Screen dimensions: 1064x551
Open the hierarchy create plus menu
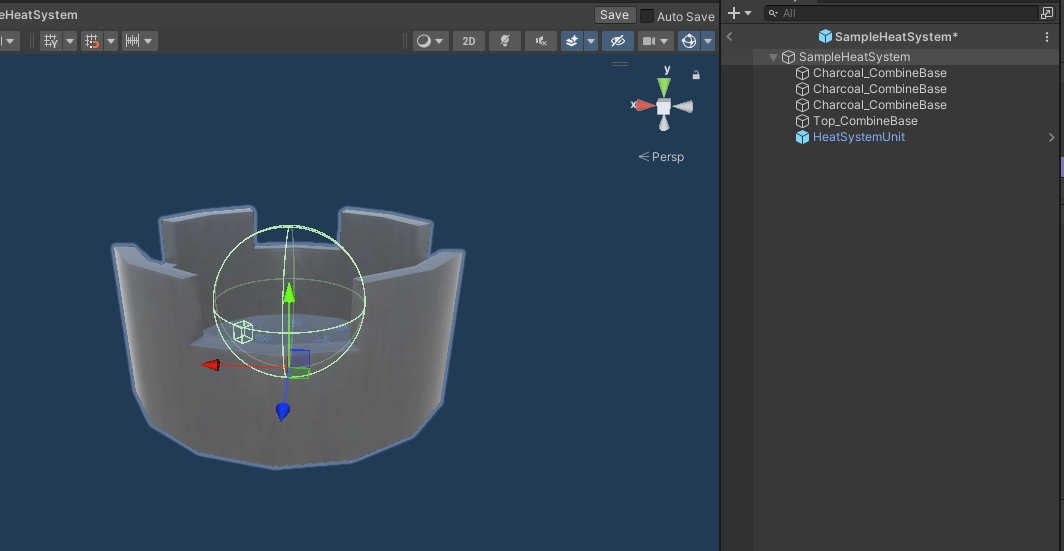pyautogui.click(x=739, y=13)
